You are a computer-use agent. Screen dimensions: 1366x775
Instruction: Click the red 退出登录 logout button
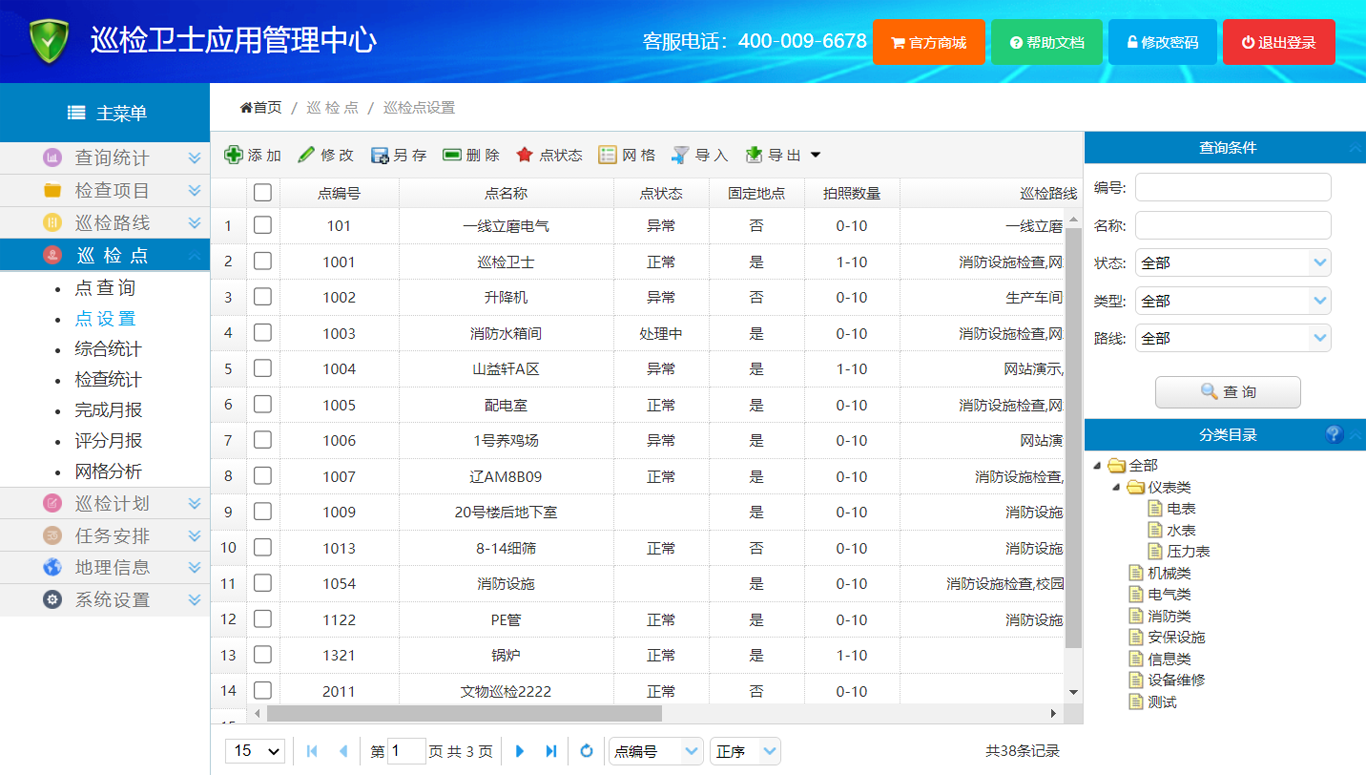(x=1278, y=42)
